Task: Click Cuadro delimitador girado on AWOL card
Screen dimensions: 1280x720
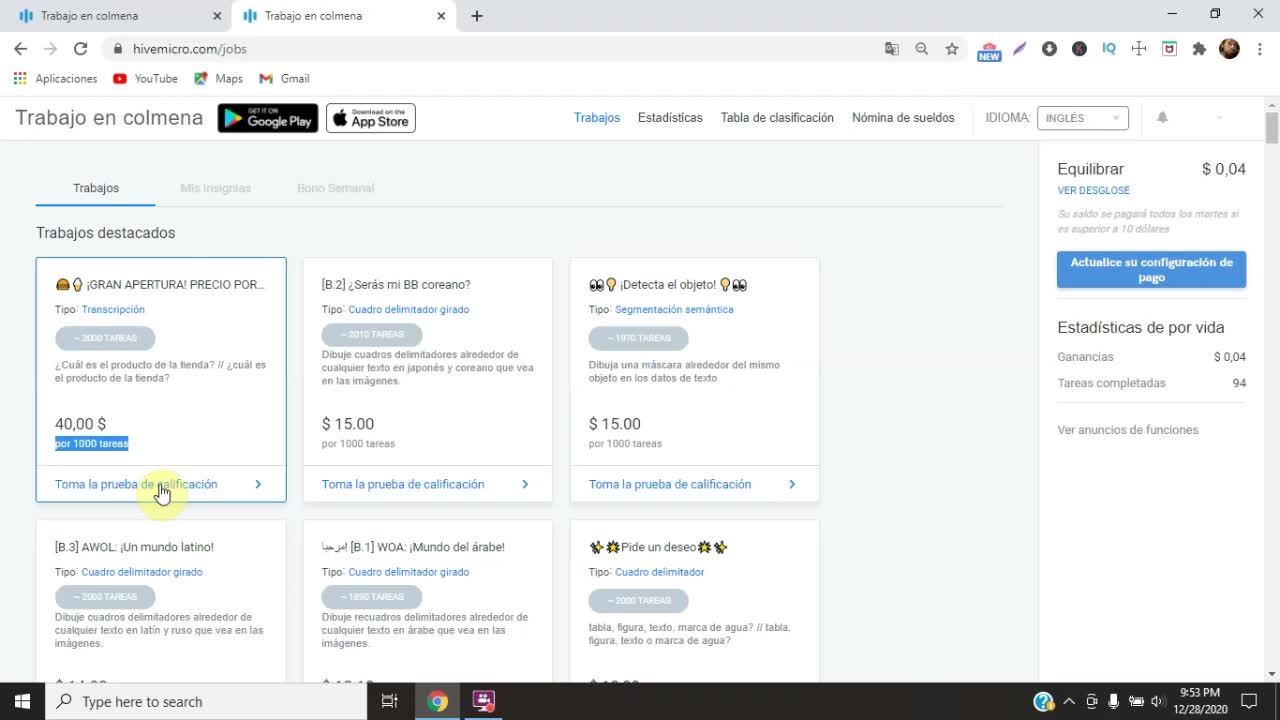Action: click(142, 573)
